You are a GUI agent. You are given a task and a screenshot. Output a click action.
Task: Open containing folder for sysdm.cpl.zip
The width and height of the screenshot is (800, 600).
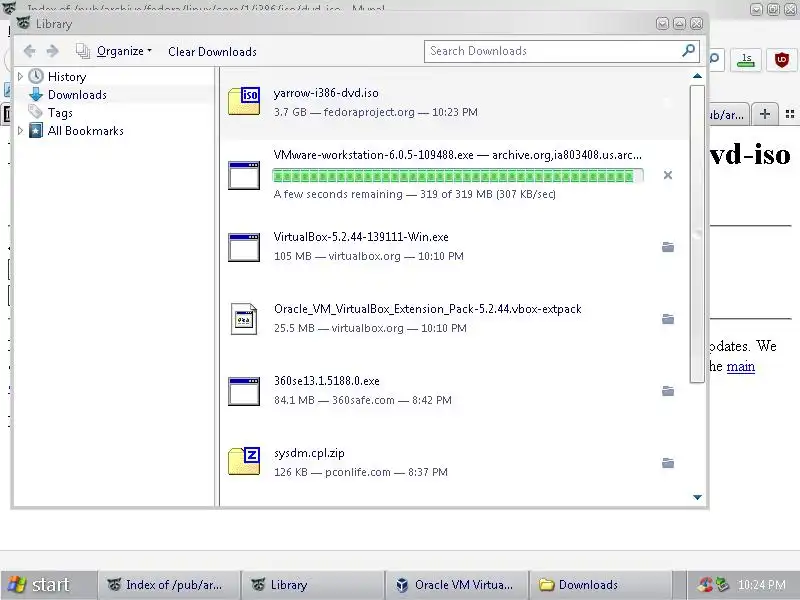click(668, 463)
